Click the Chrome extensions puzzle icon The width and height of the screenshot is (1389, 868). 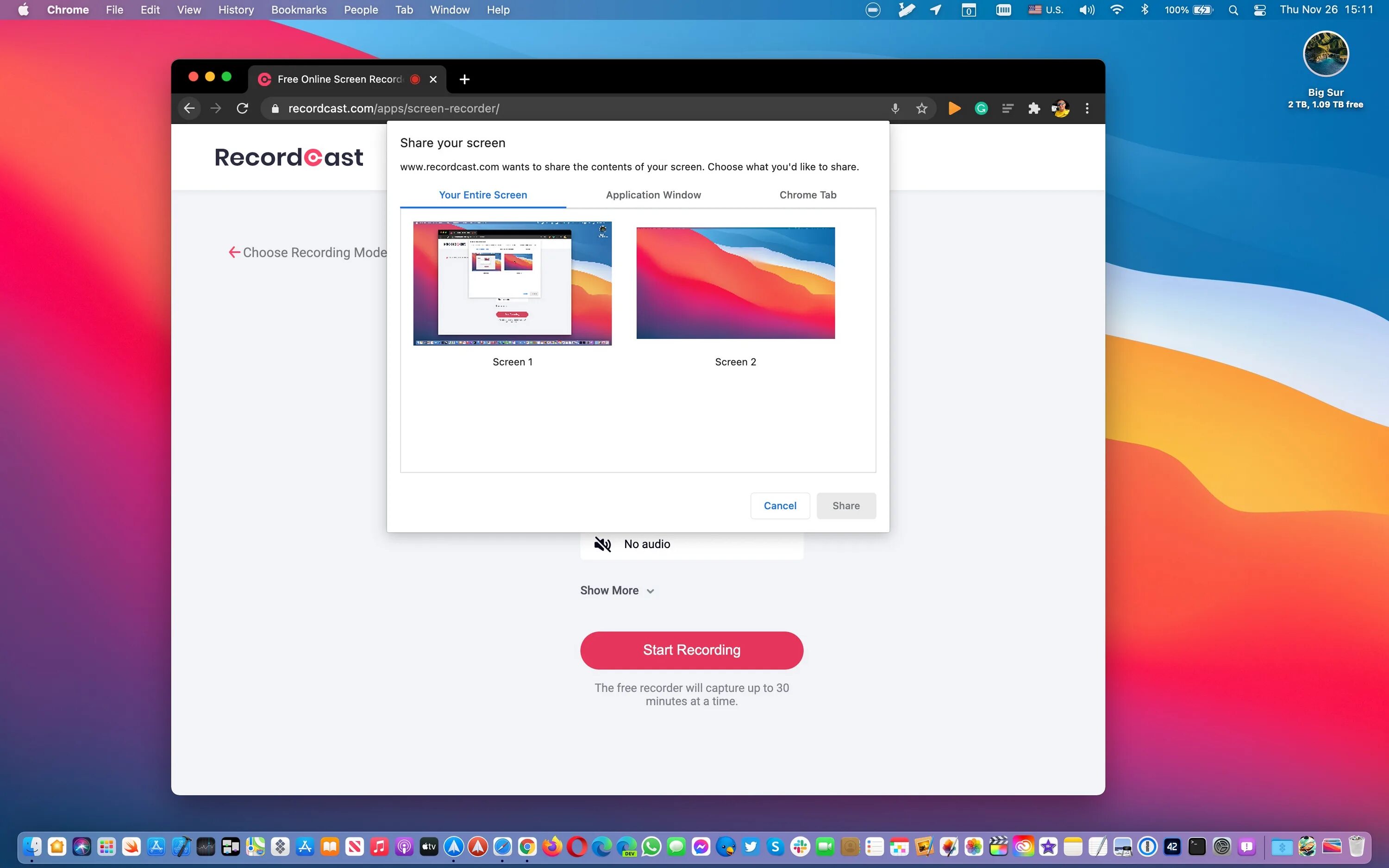(x=1034, y=108)
